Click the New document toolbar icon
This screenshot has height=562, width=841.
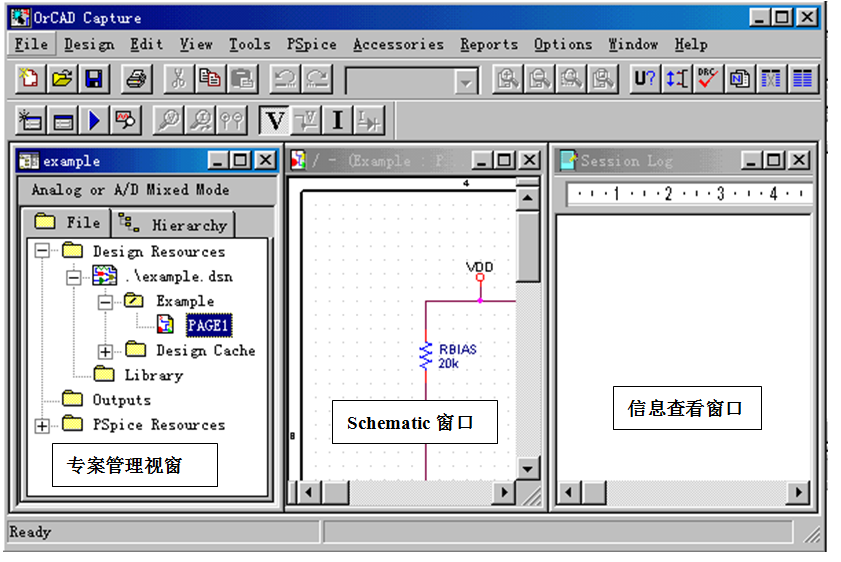[29, 79]
